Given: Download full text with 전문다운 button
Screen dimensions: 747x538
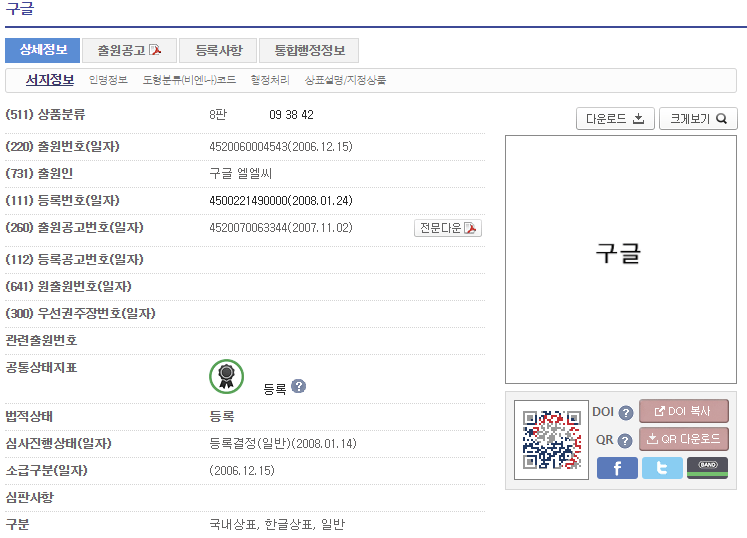Looking at the screenshot, I should [x=448, y=228].
